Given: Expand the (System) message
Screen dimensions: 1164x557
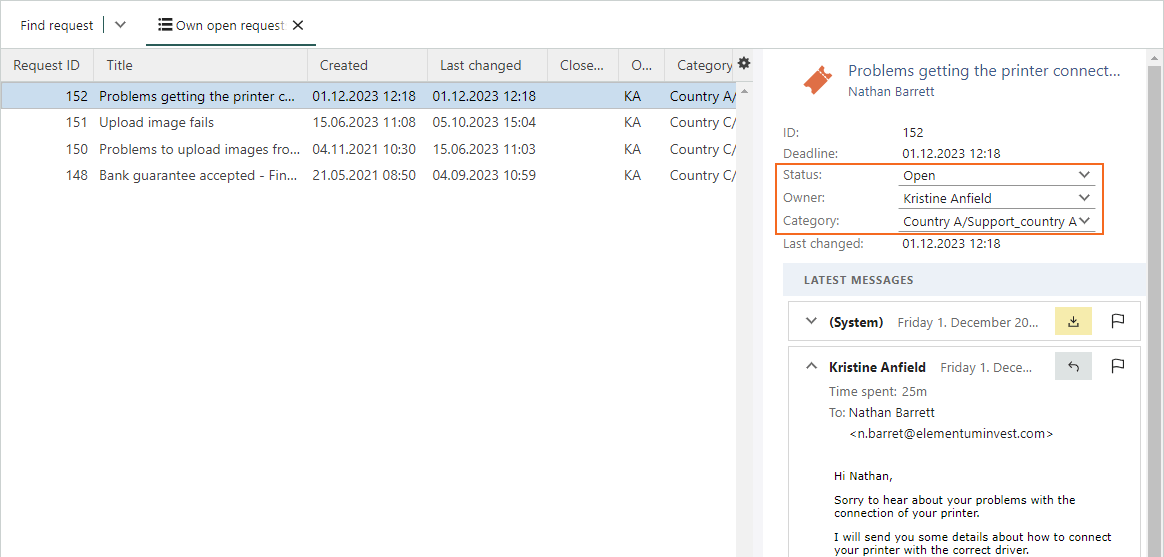Looking at the screenshot, I should 811,322.
